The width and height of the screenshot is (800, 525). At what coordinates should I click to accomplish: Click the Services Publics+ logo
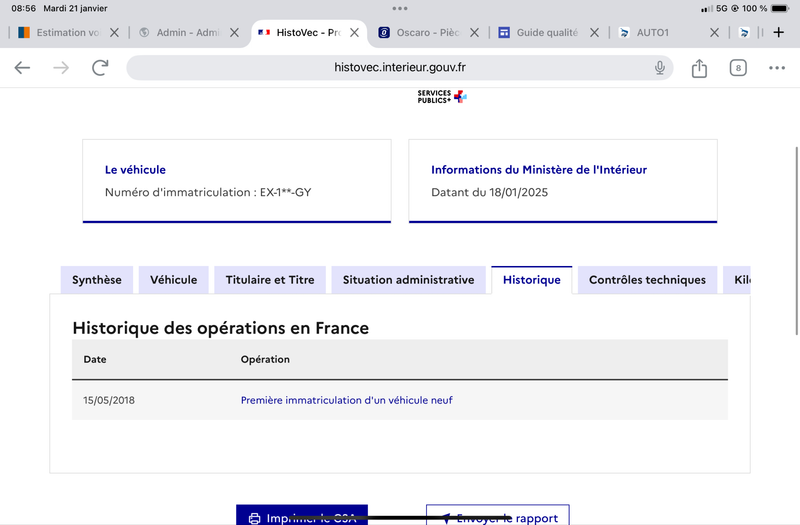click(x=442, y=96)
